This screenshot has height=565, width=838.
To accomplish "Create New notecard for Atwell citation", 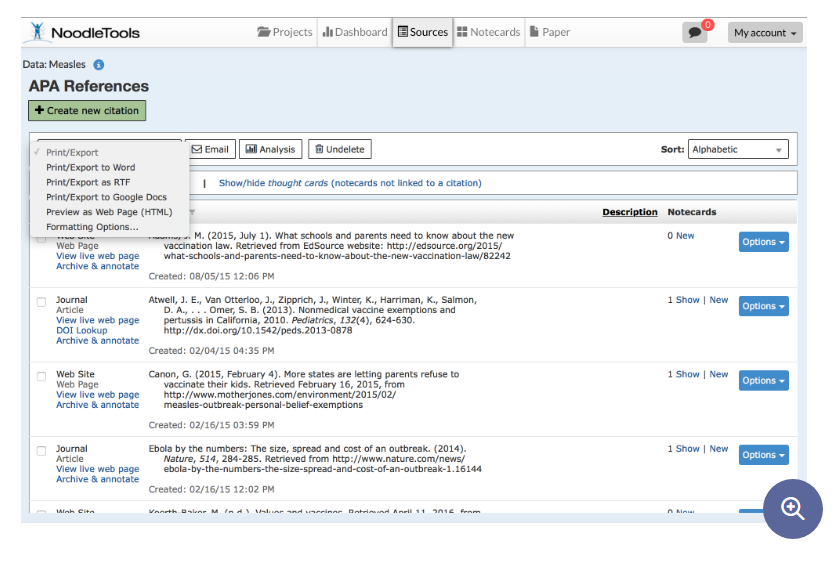I will [x=719, y=300].
